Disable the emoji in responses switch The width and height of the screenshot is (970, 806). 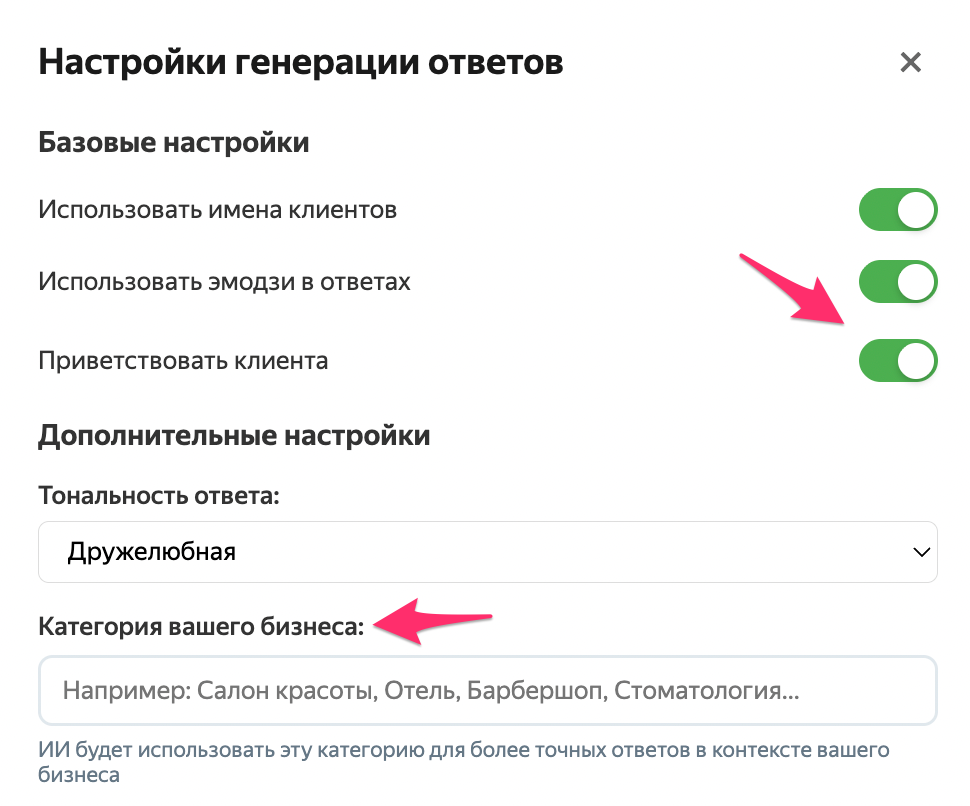[897, 282]
